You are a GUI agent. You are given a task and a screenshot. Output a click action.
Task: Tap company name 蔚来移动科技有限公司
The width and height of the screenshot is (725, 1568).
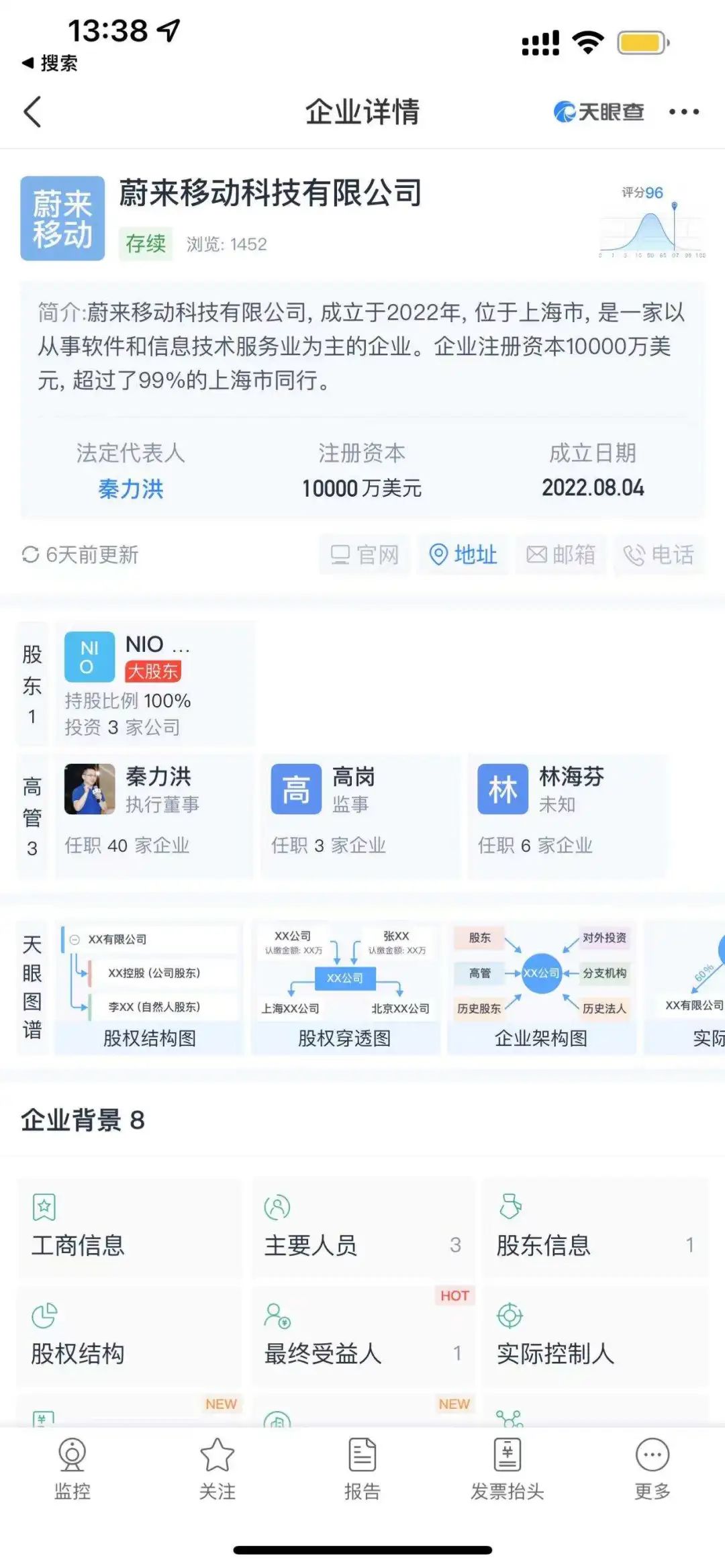271,193
